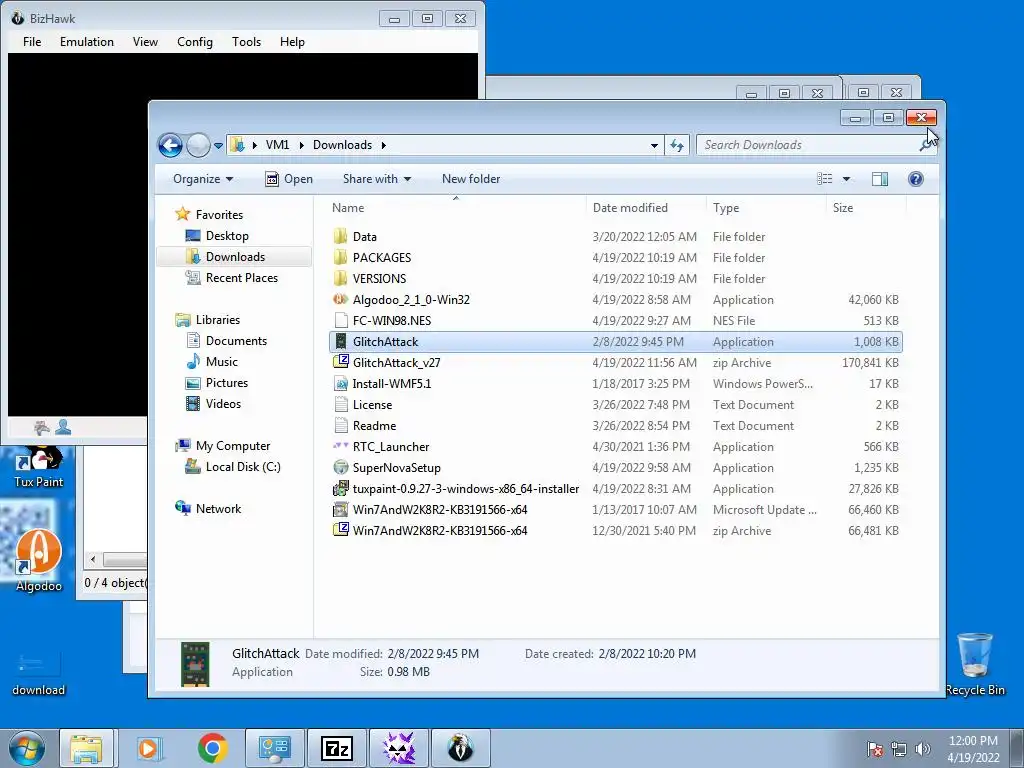
Task: Click Google Chrome in the taskbar
Action: [x=212, y=748]
